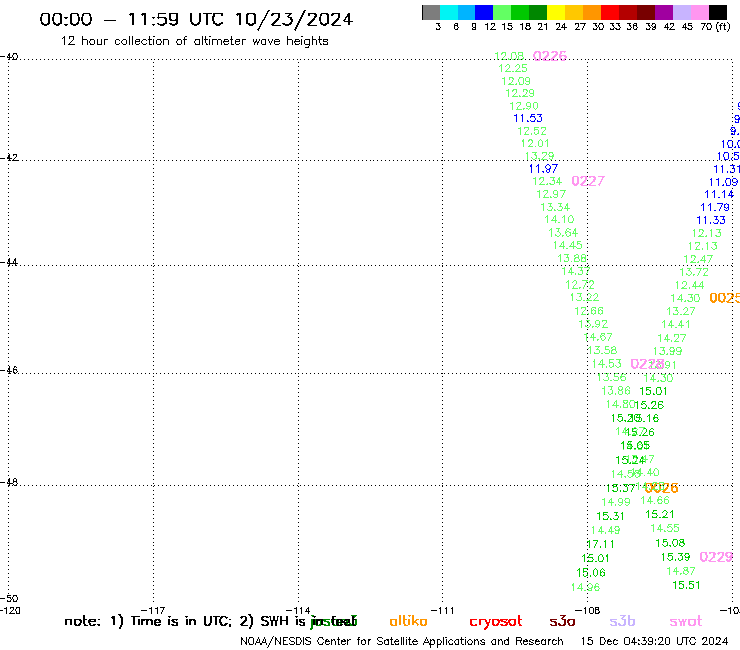Click the gray 3 ft legend swatch
Viewport: 740px width, 650px height.
point(431,12)
